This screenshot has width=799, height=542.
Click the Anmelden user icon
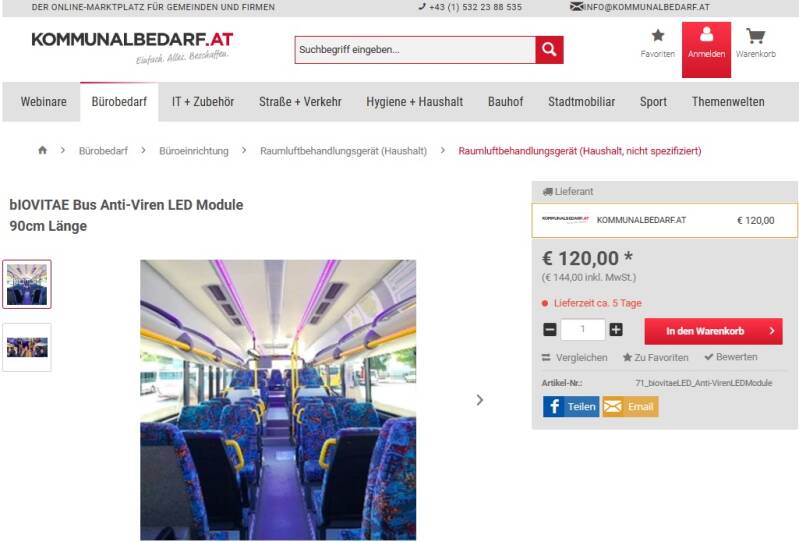pos(706,34)
